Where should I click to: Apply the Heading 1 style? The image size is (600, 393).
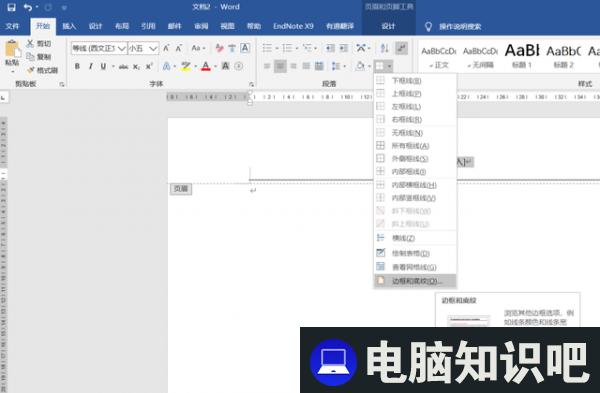pyautogui.click(x=522, y=56)
